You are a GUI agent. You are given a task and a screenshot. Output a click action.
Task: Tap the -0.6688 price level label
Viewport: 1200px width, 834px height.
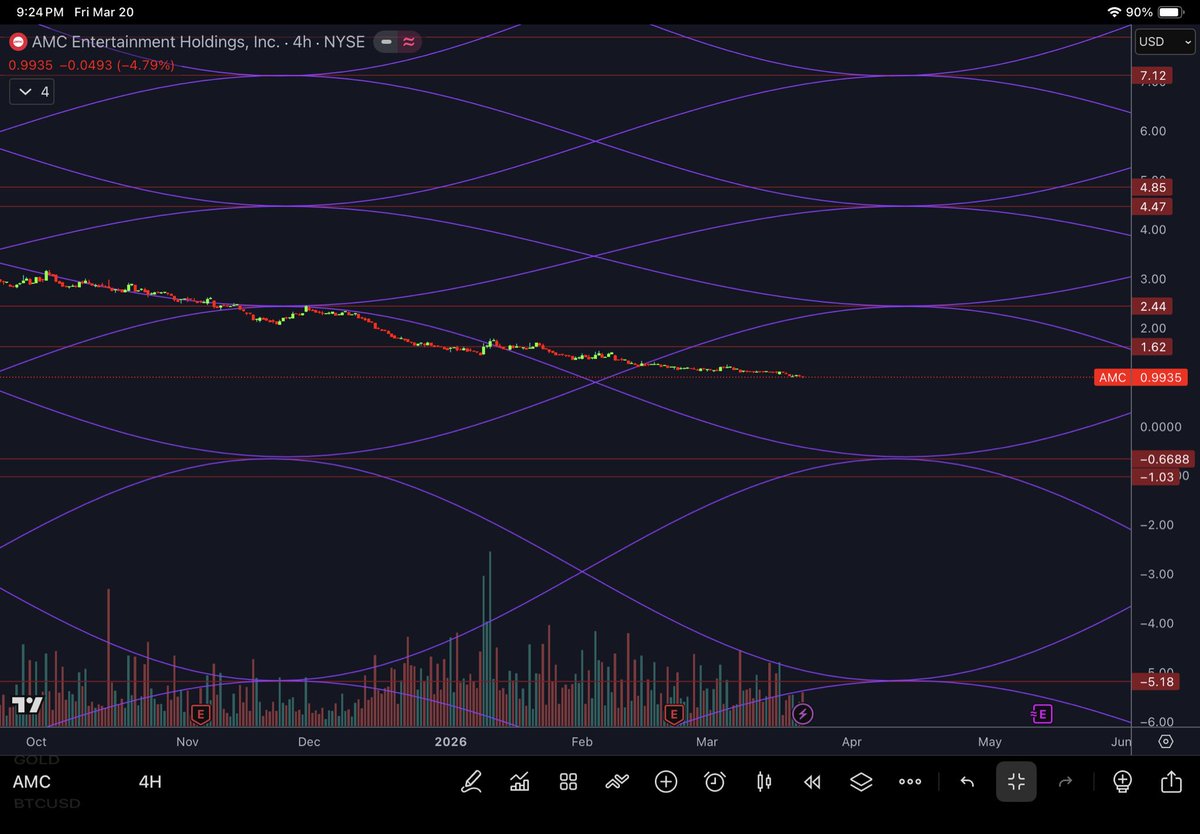[x=1164, y=459]
